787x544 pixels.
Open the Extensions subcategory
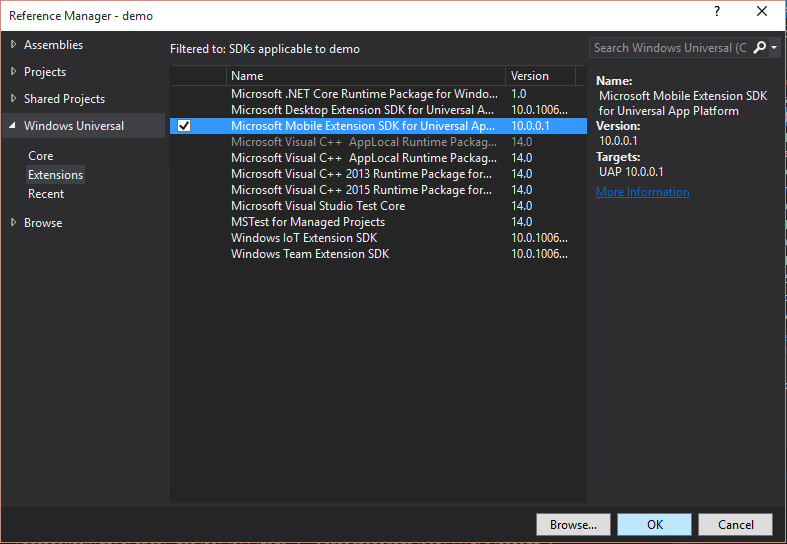(x=55, y=175)
